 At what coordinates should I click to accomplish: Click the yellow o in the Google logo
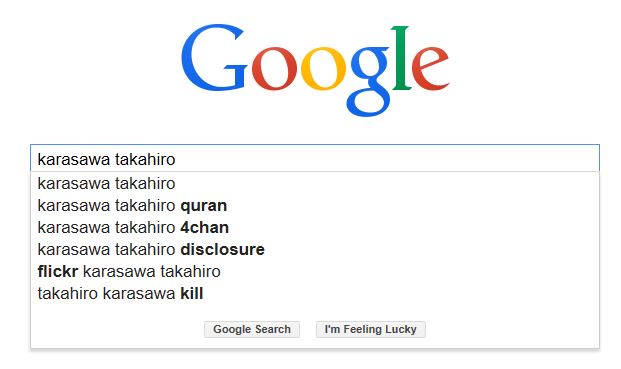click(x=323, y=68)
